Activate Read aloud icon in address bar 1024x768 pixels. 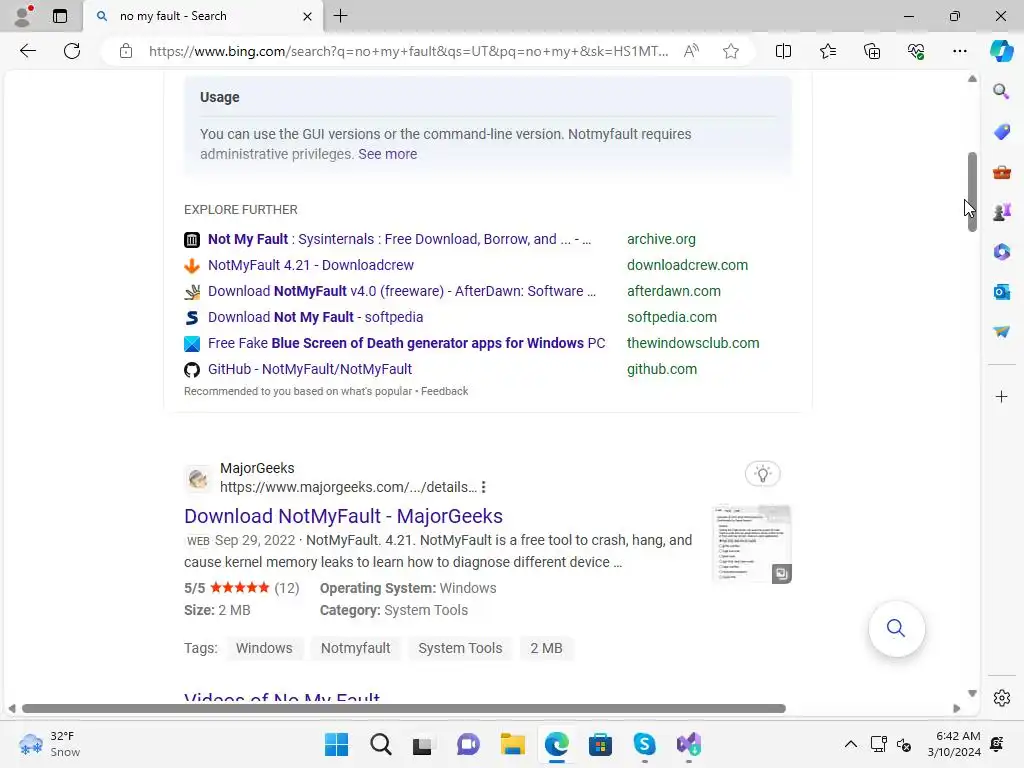pyautogui.click(x=691, y=51)
